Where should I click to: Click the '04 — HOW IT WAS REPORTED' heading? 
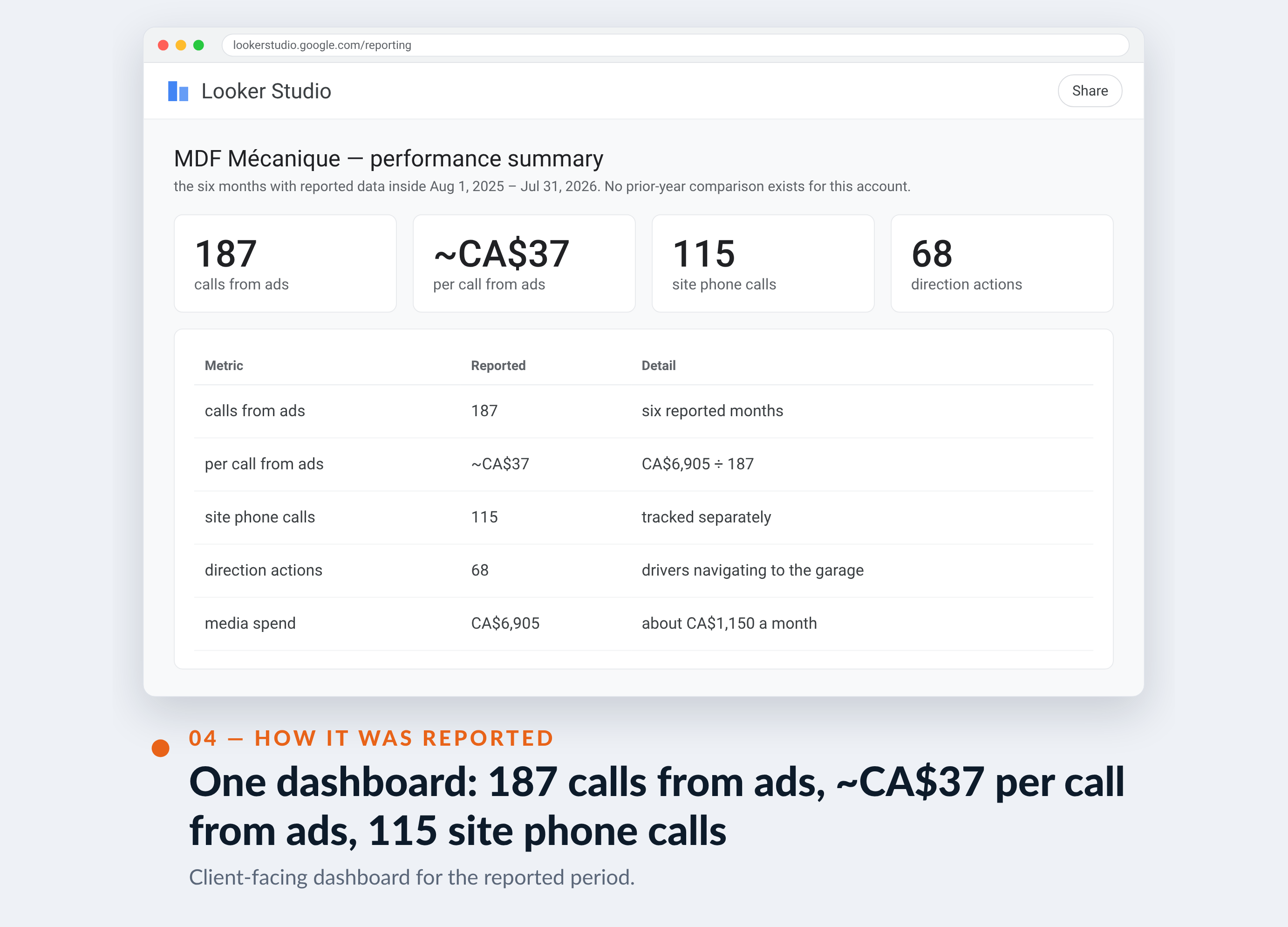pos(371,738)
